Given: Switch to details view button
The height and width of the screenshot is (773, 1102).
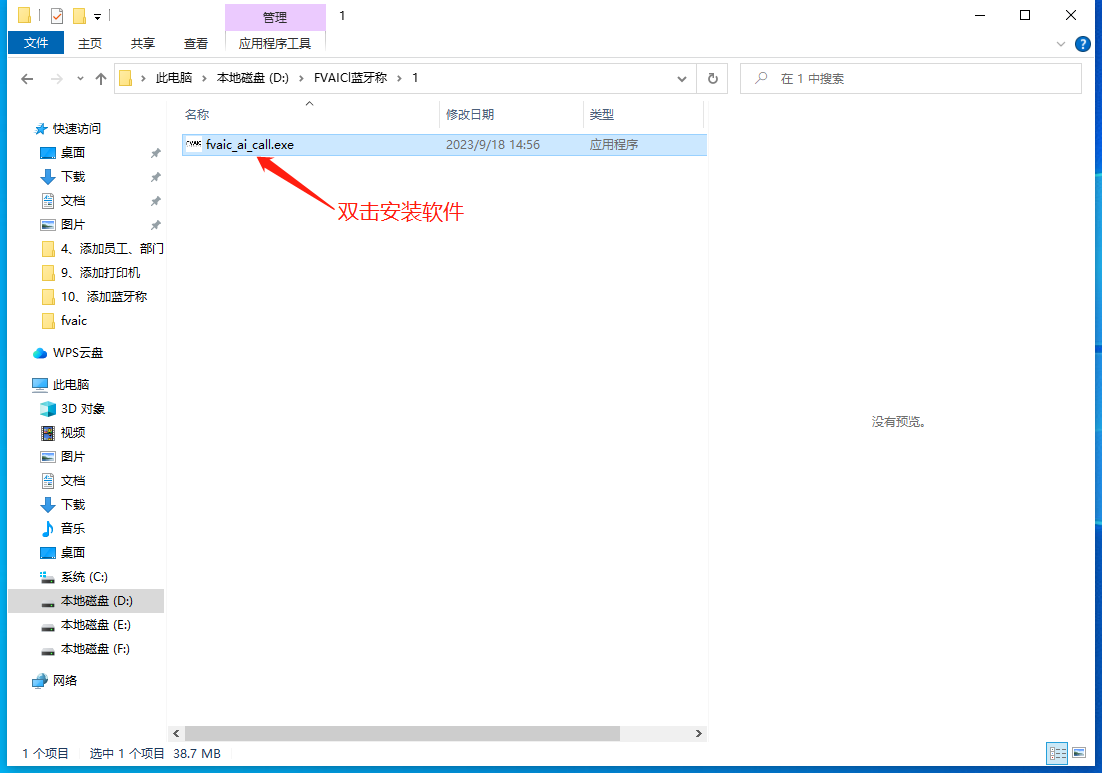Looking at the screenshot, I should [x=1057, y=752].
